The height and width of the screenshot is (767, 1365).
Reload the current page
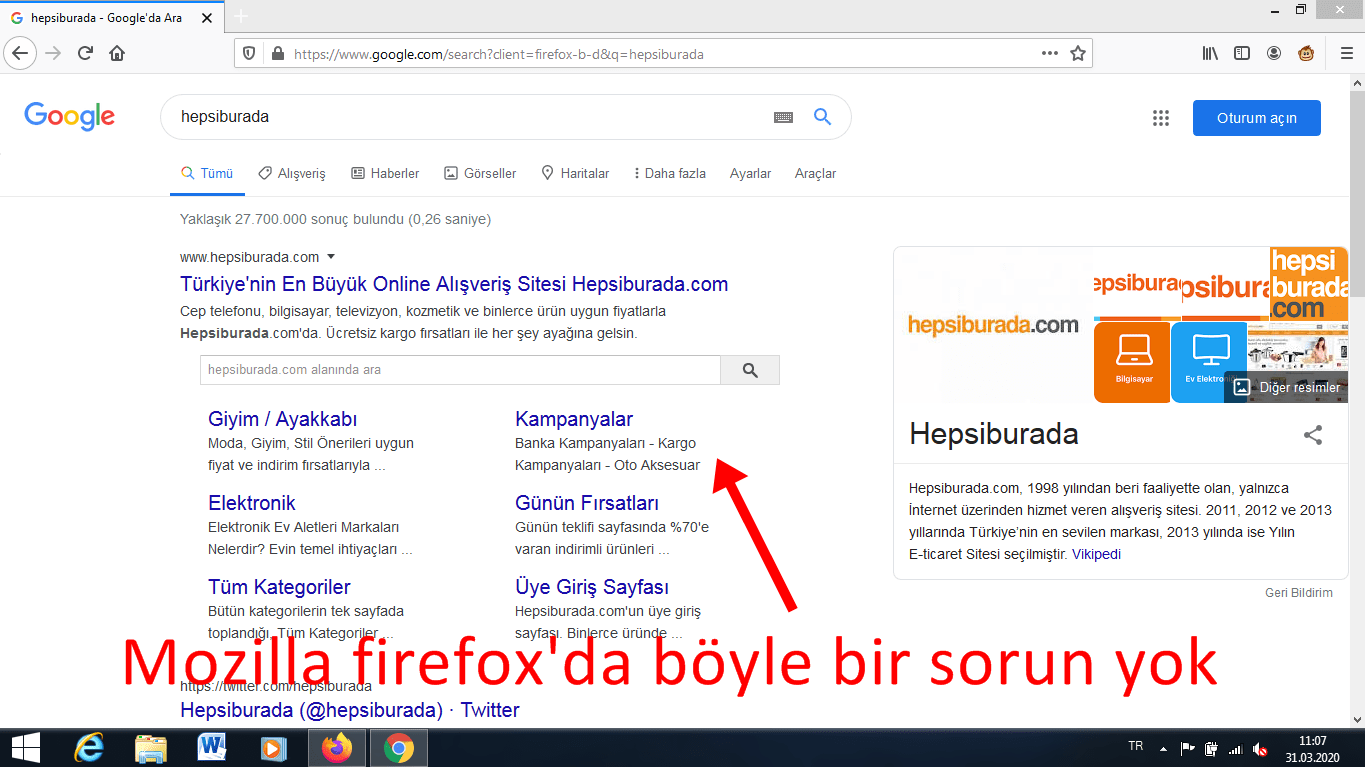click(x=85, y=53)
